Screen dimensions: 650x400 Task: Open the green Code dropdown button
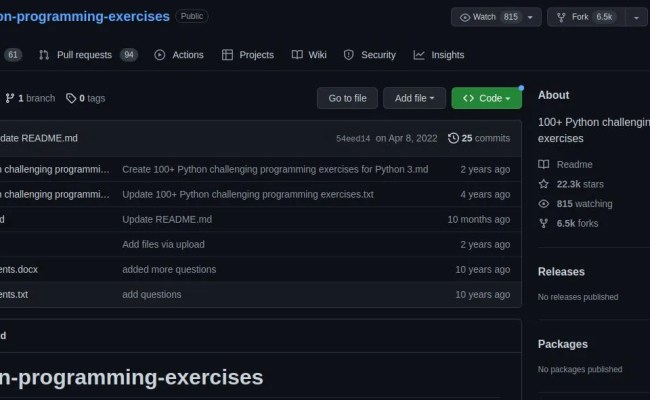click(x=487, y=98)
